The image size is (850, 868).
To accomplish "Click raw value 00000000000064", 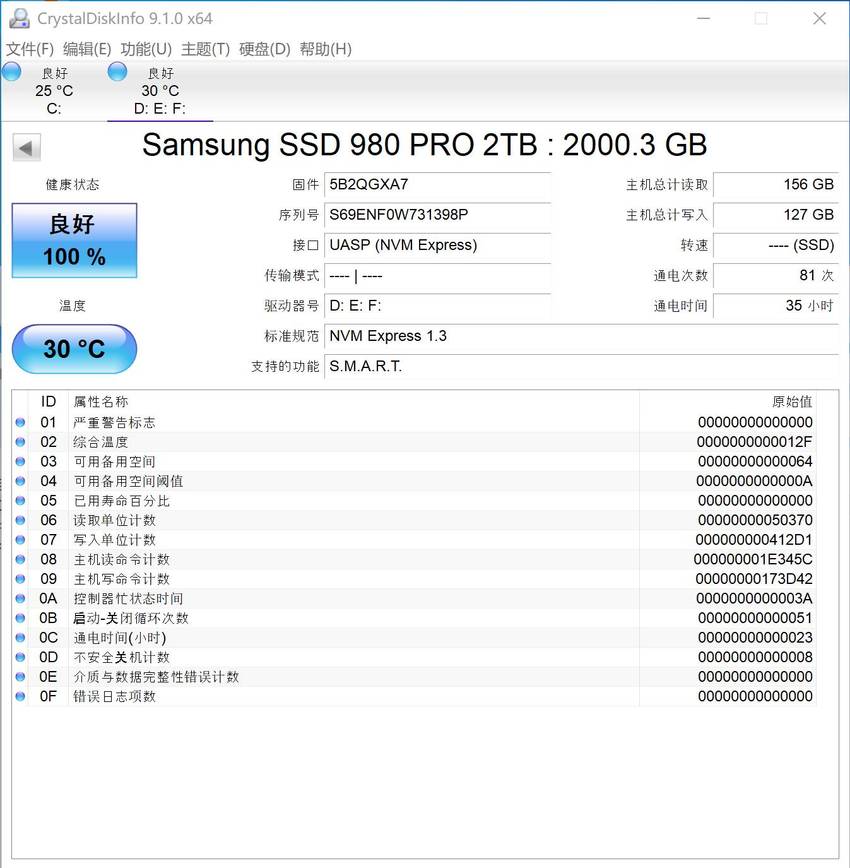I will (755, 462).
